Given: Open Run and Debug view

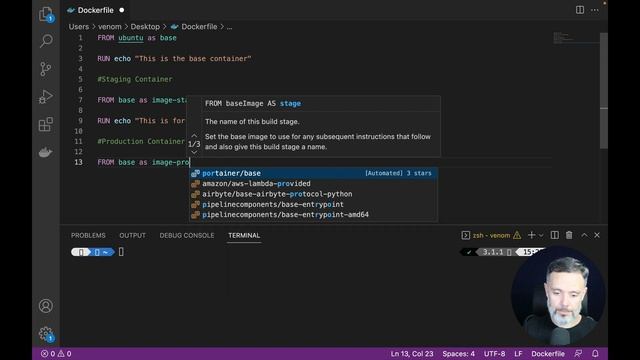Looking at the screenshot, I should [46, 97].
